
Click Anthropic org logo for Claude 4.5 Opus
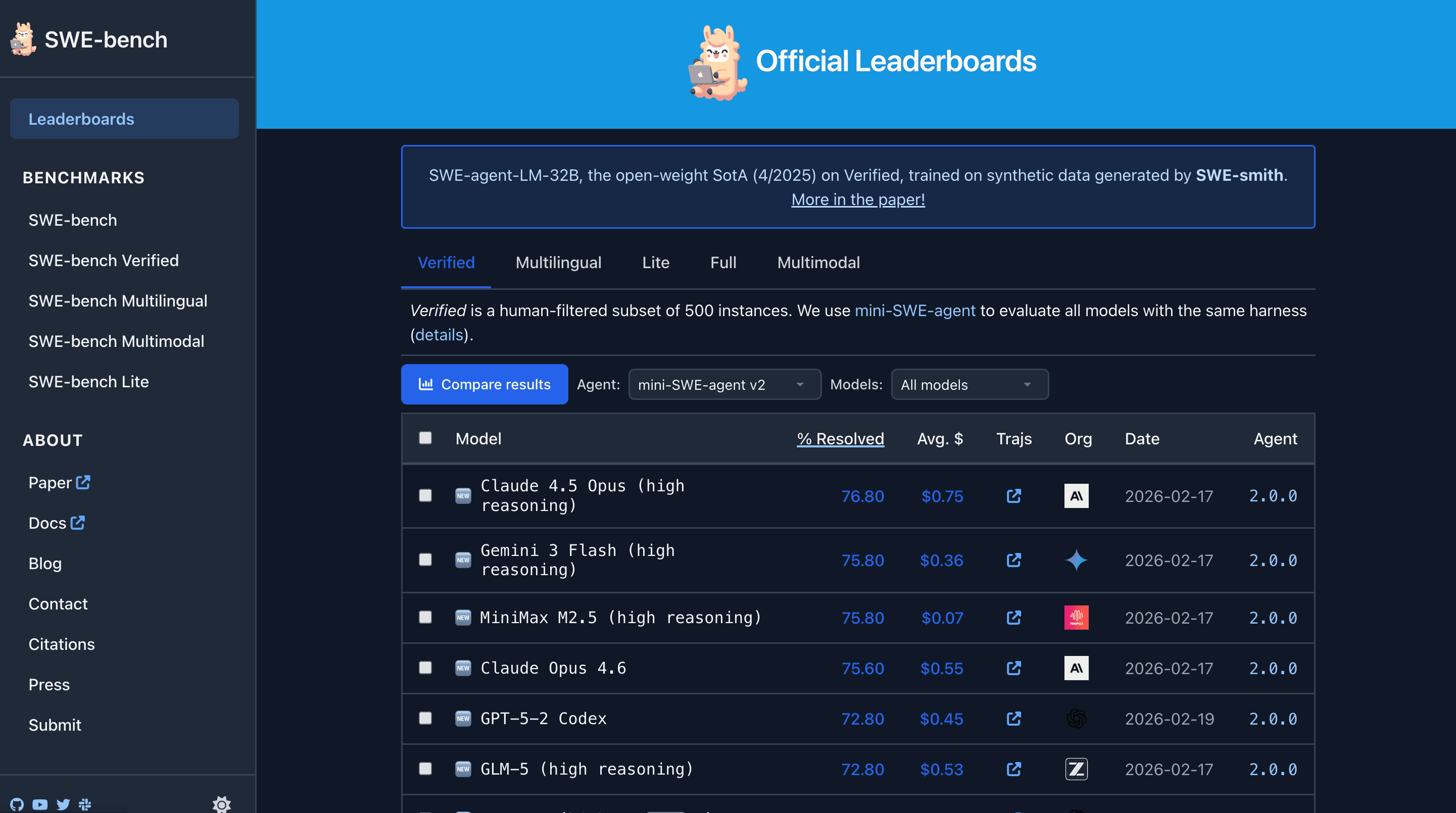click(1076, 496)
